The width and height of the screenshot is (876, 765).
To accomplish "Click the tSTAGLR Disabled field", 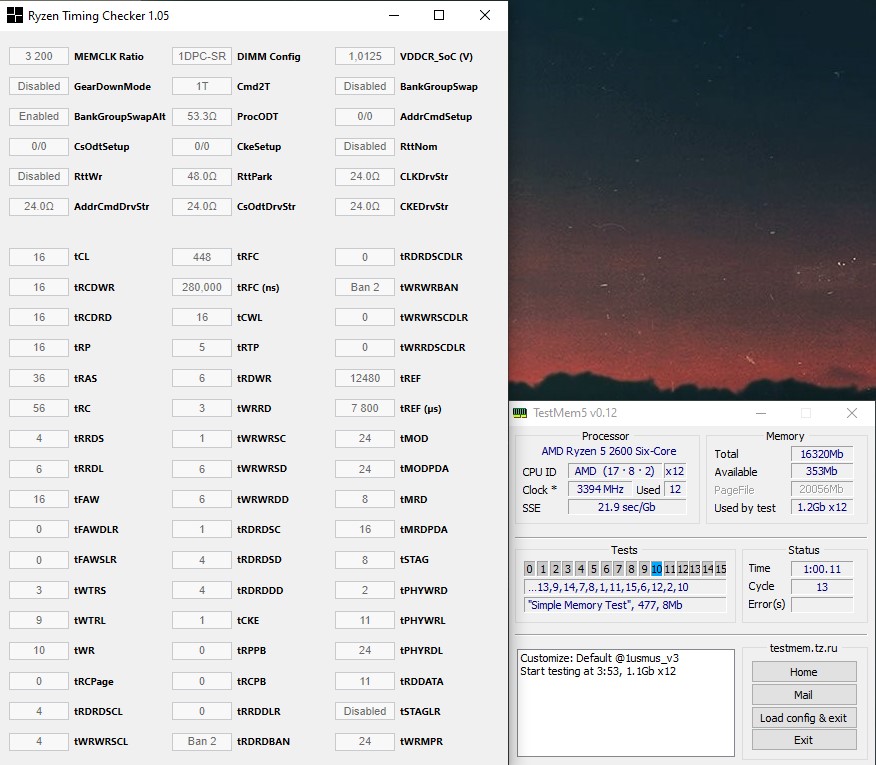I will coord(365,711).
